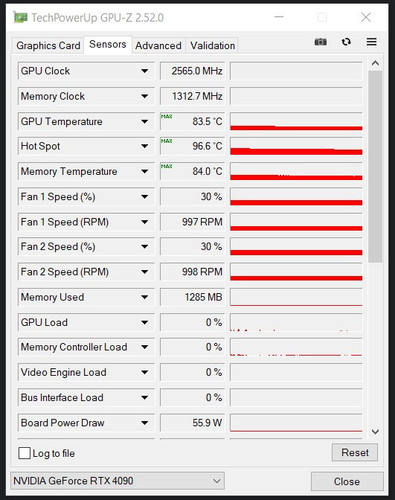Image resolution: width=395 pixels, height=500 pixels.
Task: Click the refresh sensors icon
Action: [346, 42]
